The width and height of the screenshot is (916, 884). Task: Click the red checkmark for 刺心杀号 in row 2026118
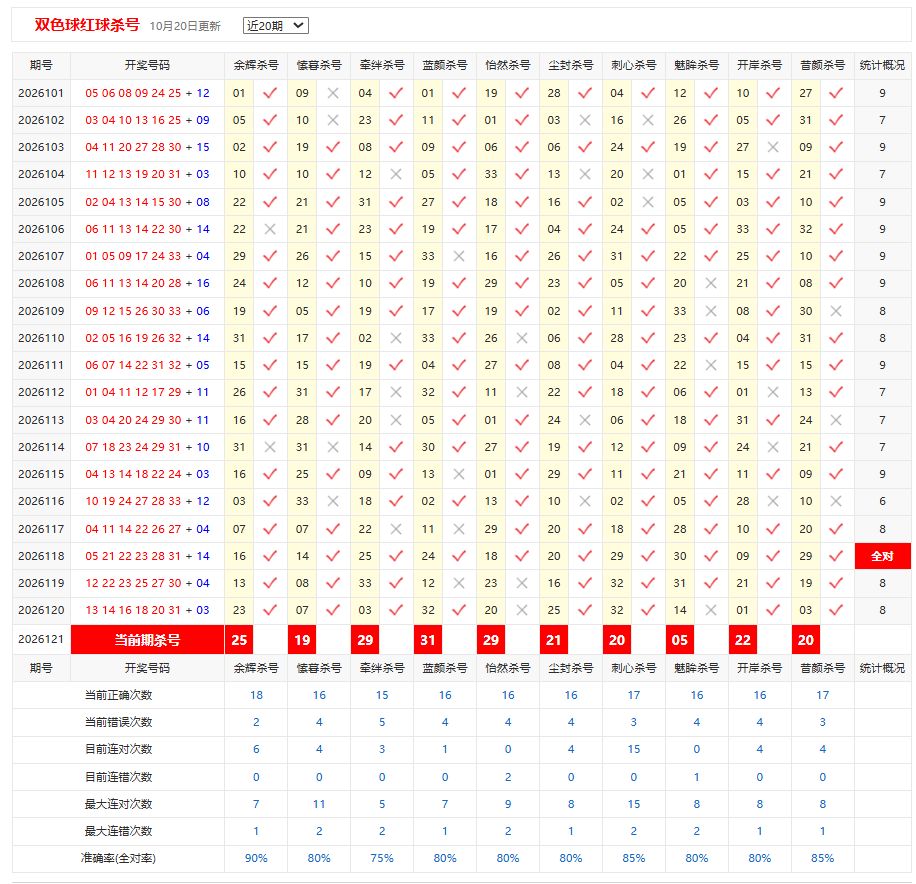coord(648,556)
